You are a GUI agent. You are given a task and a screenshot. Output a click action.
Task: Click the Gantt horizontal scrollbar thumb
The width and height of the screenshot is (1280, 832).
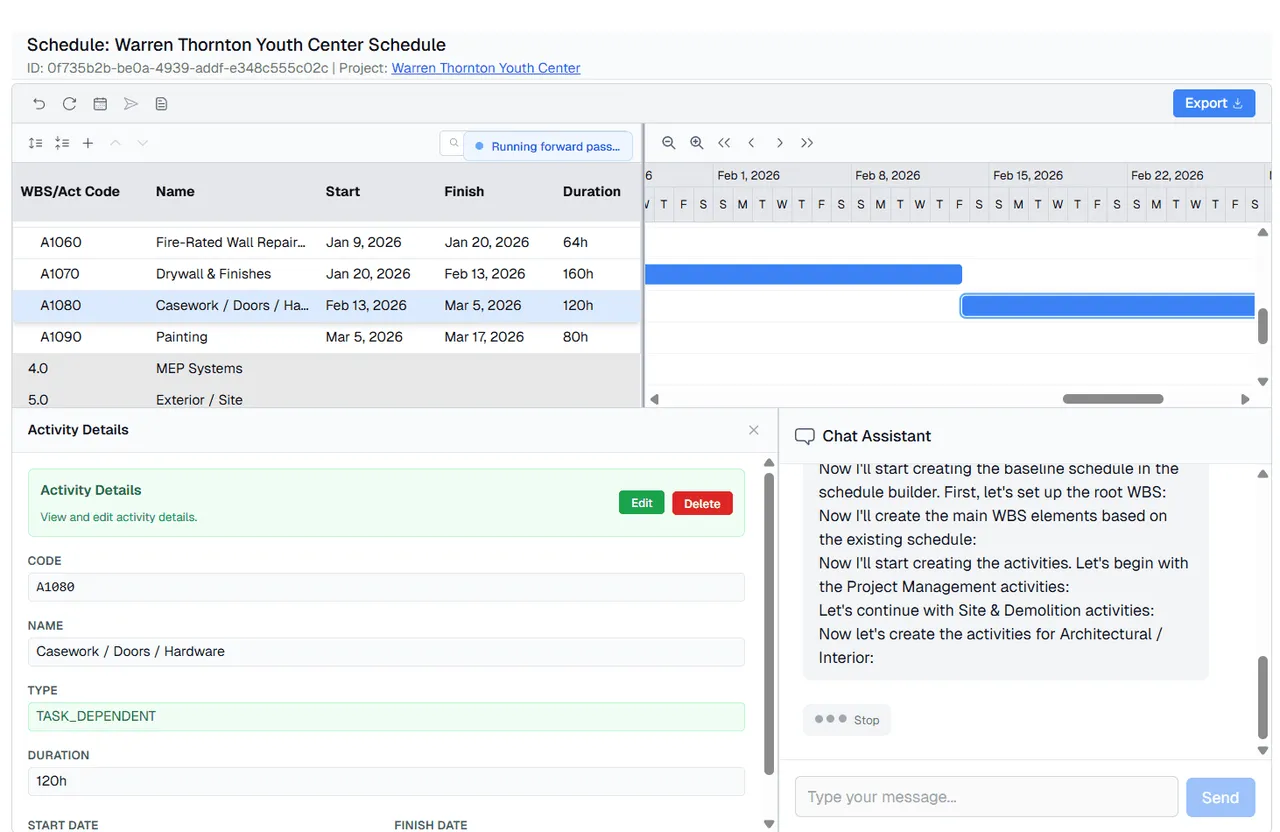[1113, 399]
